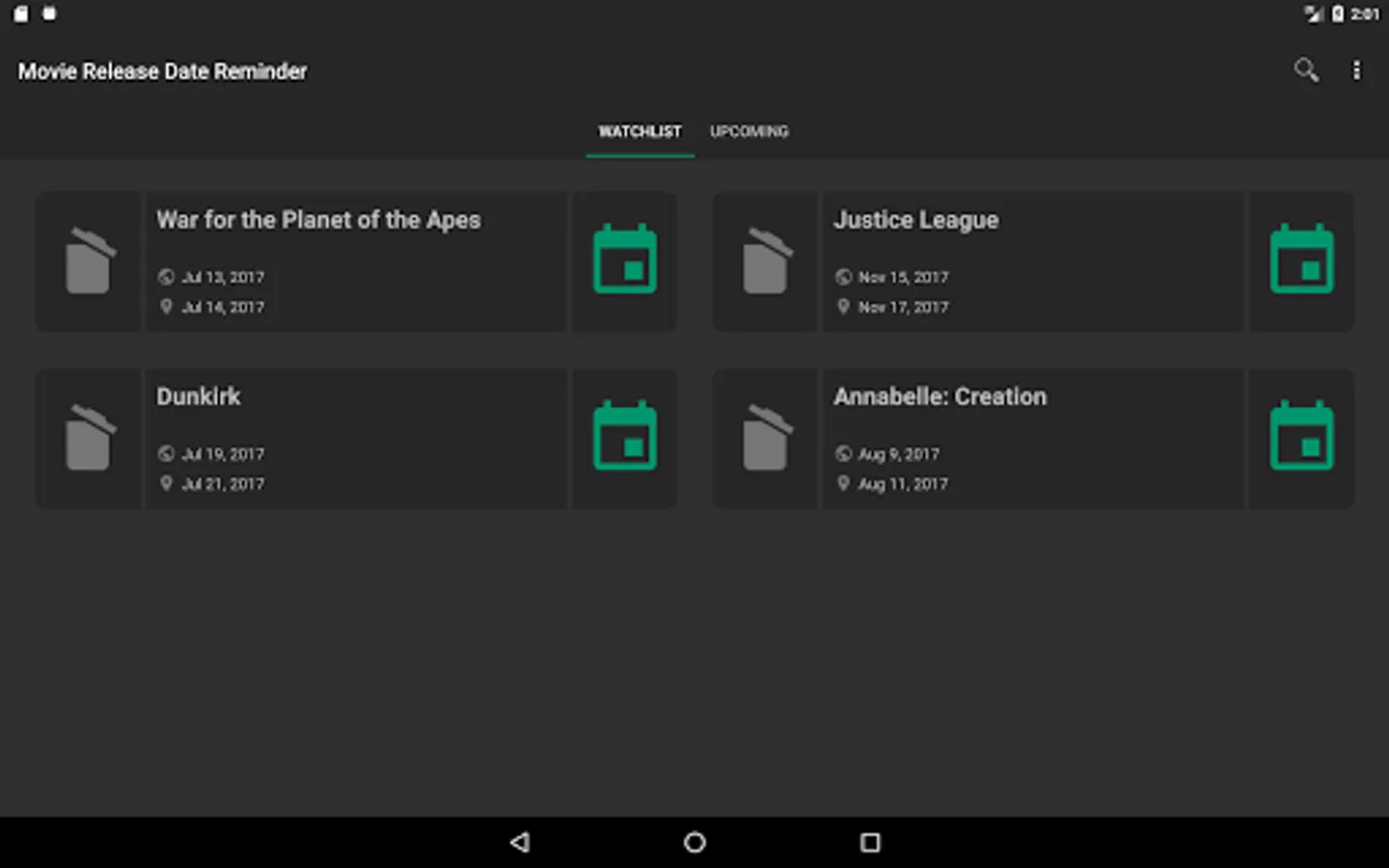Image resolution: width=1389 pixels, height=868 pixels.
Task: Open calendar reminder for Justice League
Action: click(1302, 258)
